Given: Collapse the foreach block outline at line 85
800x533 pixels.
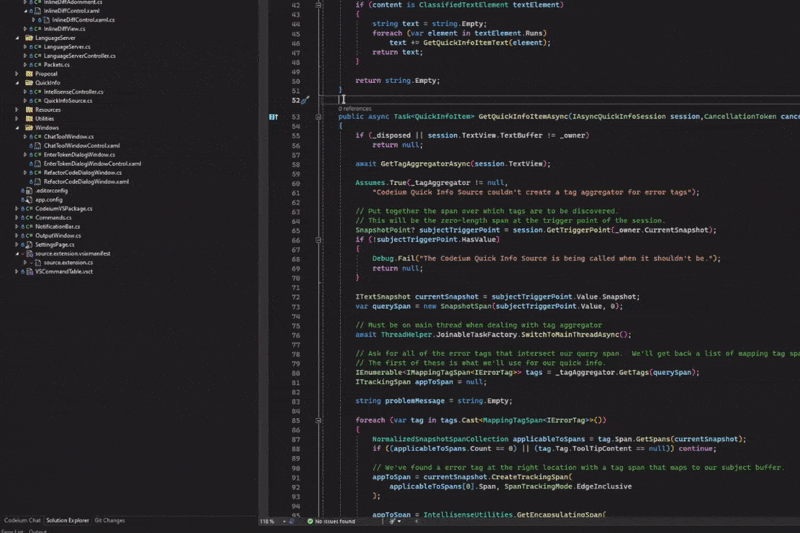Looking at the screenshot, I should click(318, 421).
